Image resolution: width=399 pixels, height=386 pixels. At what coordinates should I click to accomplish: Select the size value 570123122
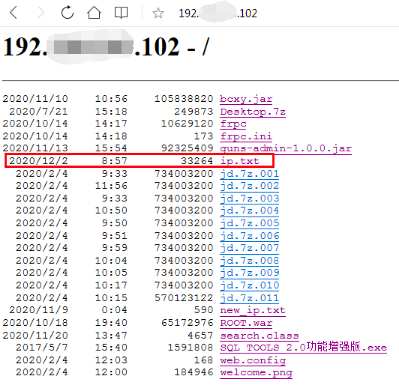(x=183, y=298)
